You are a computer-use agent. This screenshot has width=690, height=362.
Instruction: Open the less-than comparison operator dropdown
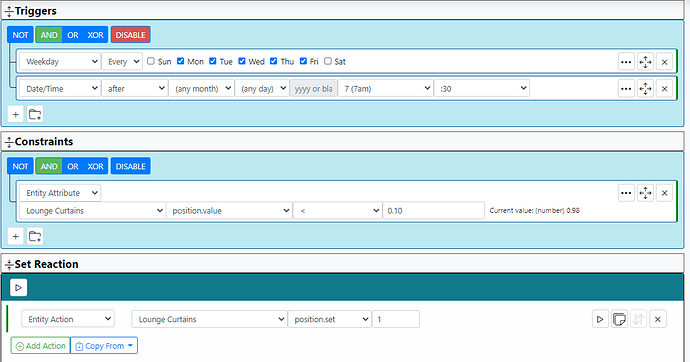coord(338,211)
